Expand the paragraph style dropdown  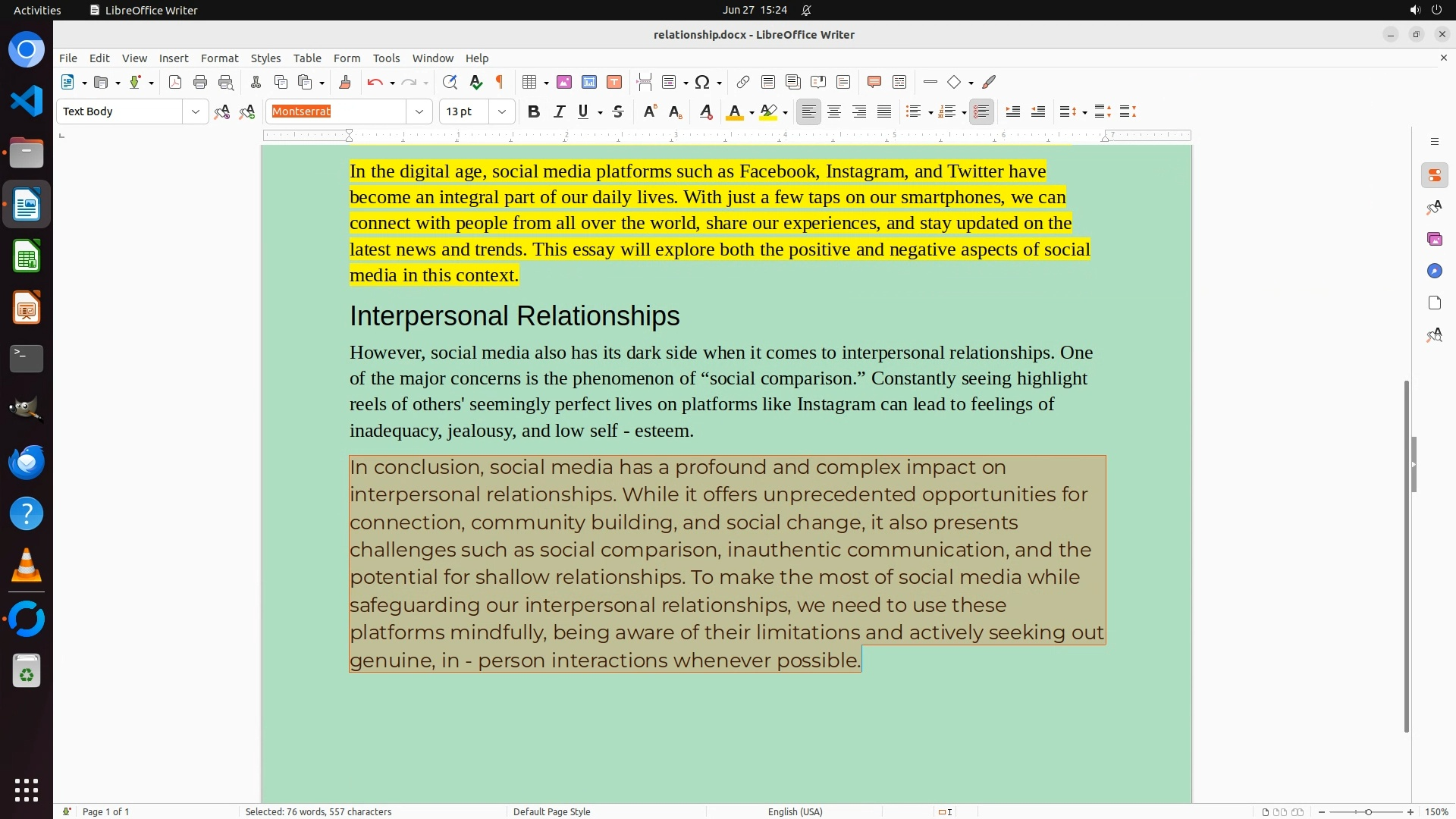[196, 112]
